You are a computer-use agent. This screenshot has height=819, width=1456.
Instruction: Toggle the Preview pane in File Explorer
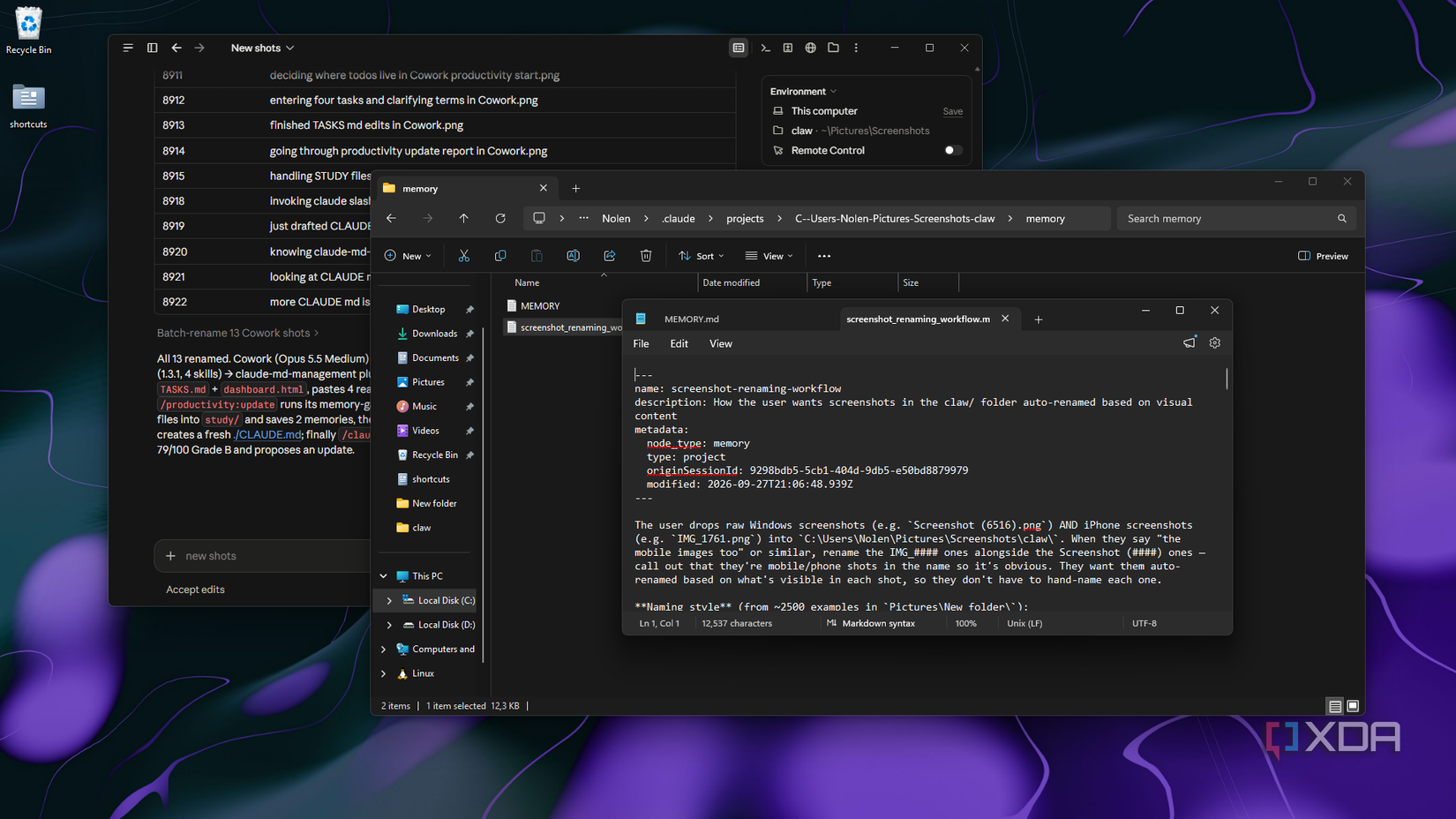(x=1323, y=256)
